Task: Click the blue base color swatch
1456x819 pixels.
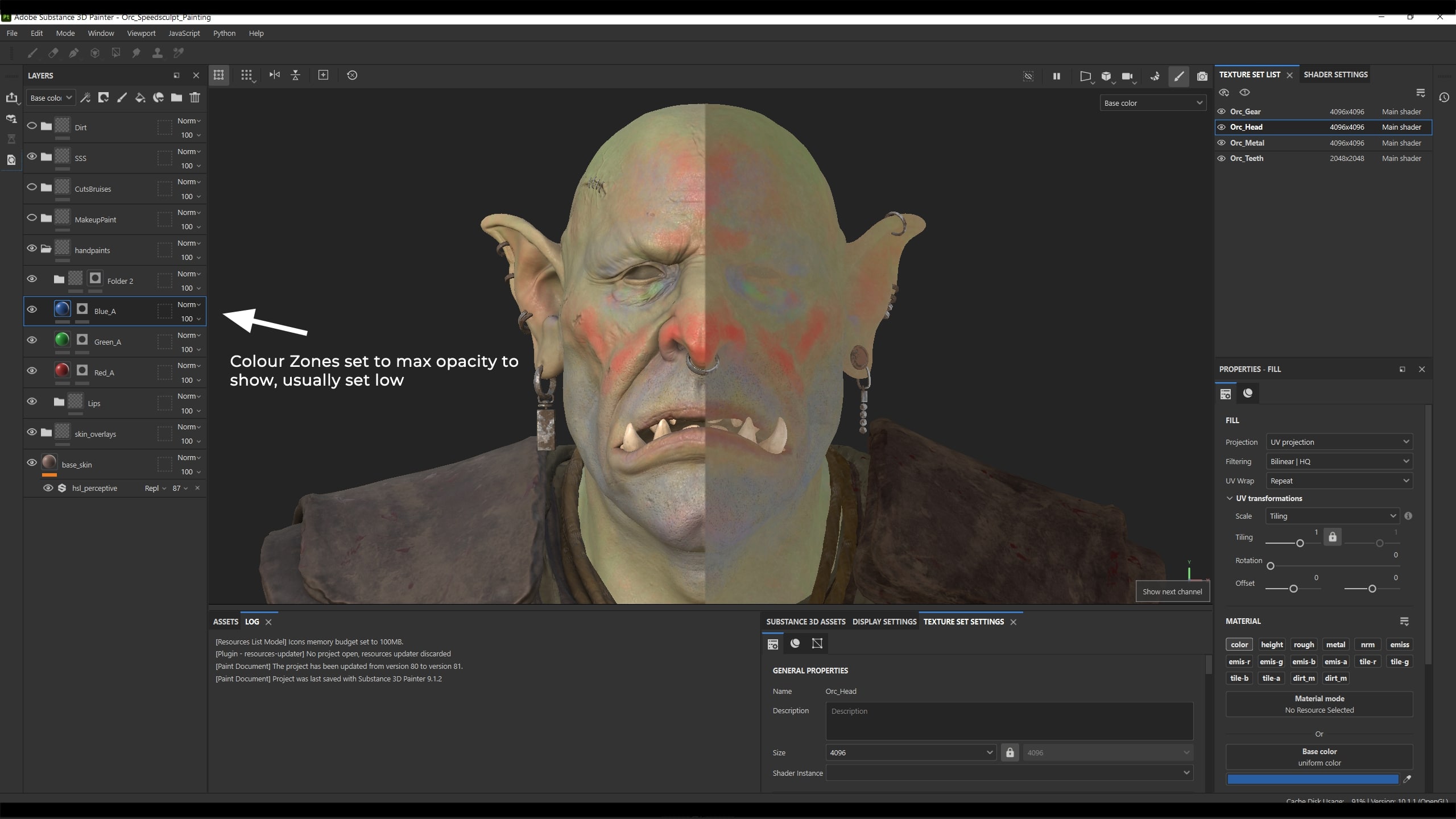Action: click(1312, 779)
